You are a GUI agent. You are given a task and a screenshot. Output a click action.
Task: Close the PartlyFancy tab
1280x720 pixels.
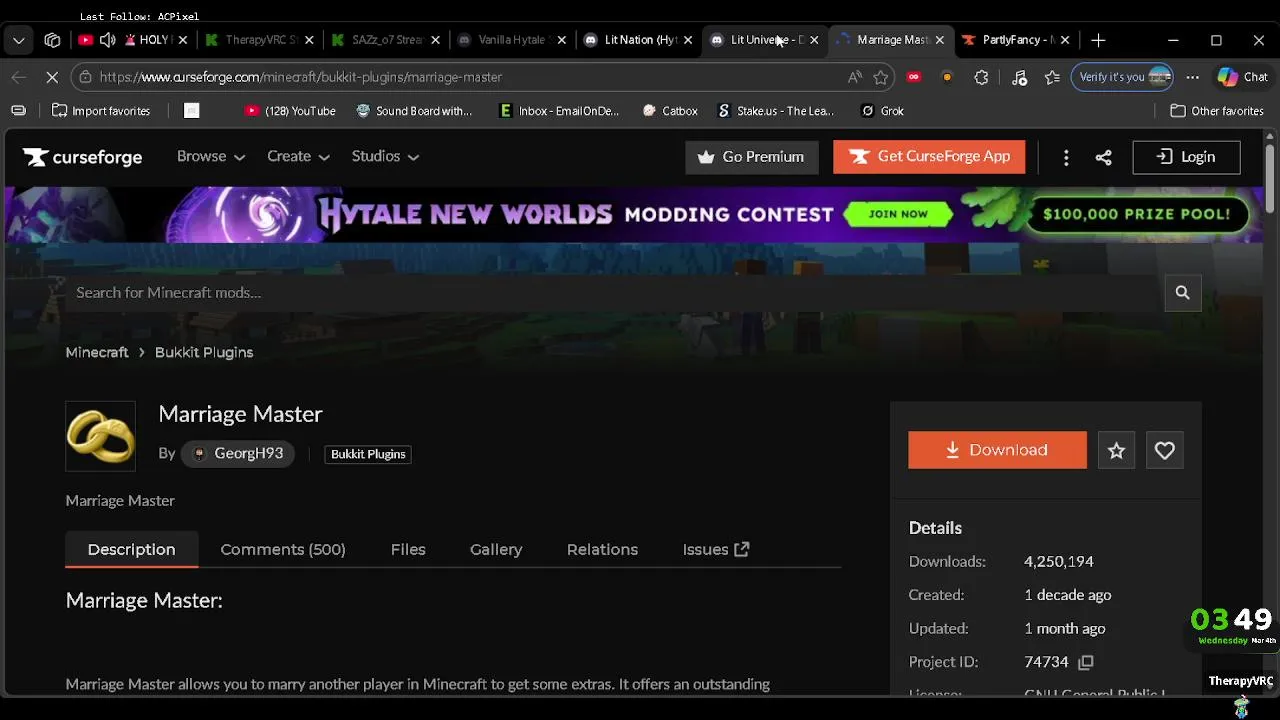pos(1064,40)
